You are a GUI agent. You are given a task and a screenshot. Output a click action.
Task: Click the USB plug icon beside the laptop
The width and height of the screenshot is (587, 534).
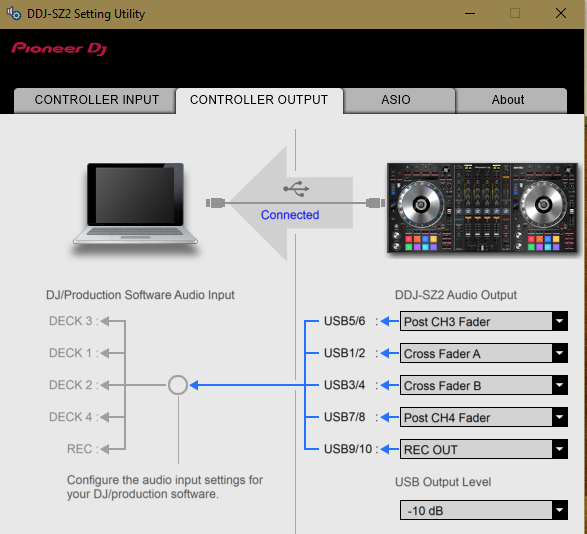click(216, 203)
